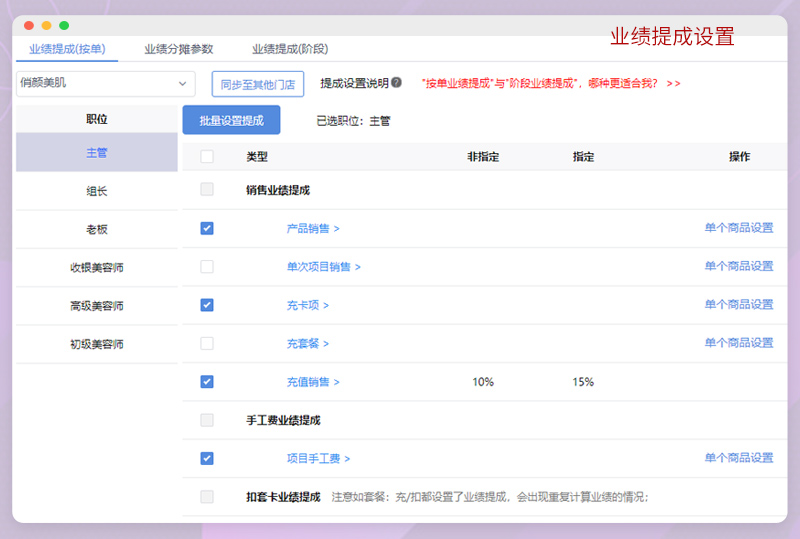Open 单个商品设置 for 产品销售

pyautogui.click(x=739, y=228)
